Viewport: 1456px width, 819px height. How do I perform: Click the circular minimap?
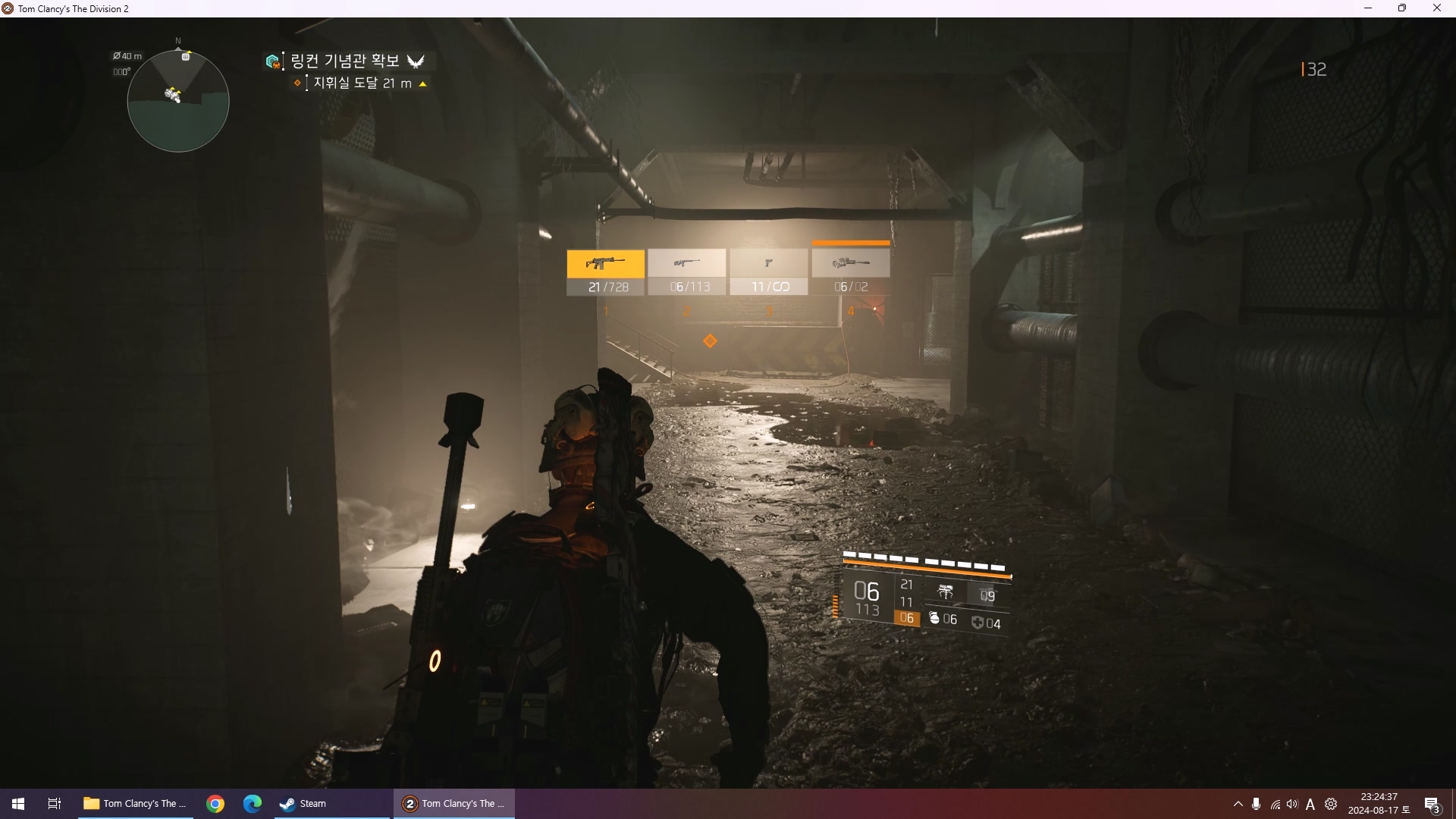pyautogui.click(x=178, y=101)
